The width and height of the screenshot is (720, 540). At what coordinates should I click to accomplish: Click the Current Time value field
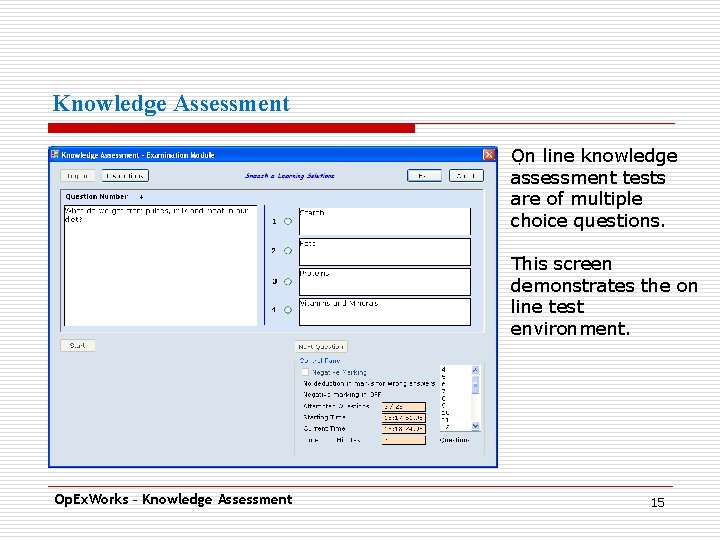[x=404, y=428]
